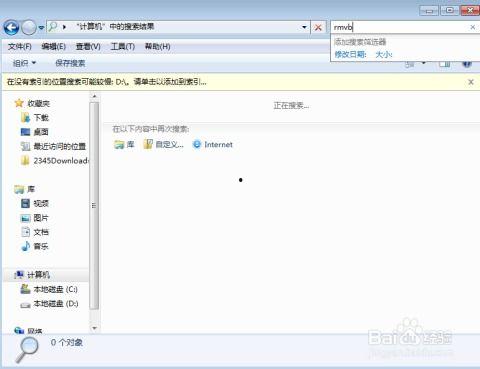This screenshot has width=480, height=369.
Task: Toggle the preview pane button
Action: point(445,64)
